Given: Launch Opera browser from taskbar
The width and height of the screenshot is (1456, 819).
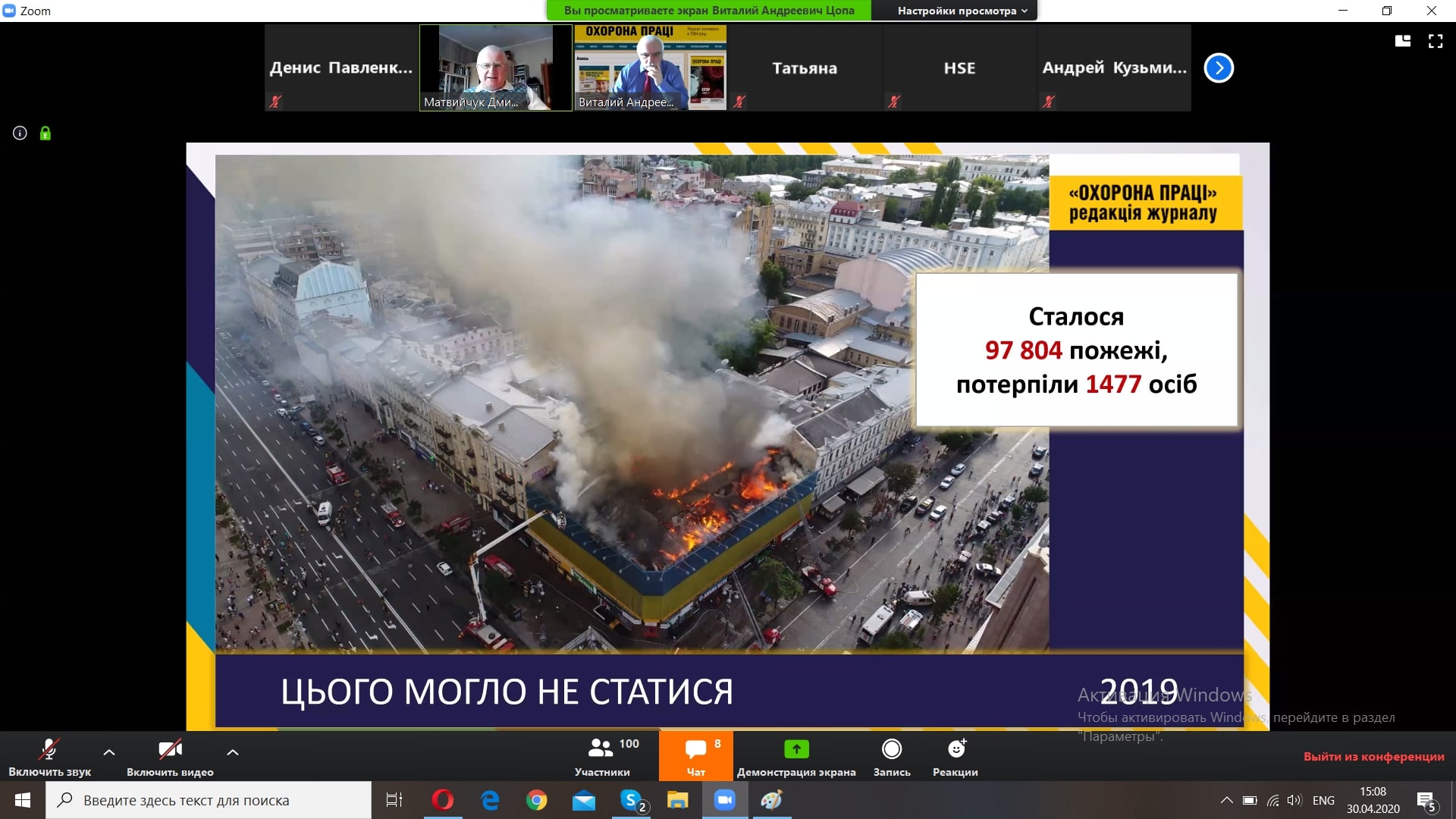Looking at the screenshot, I should coord(443,800).
